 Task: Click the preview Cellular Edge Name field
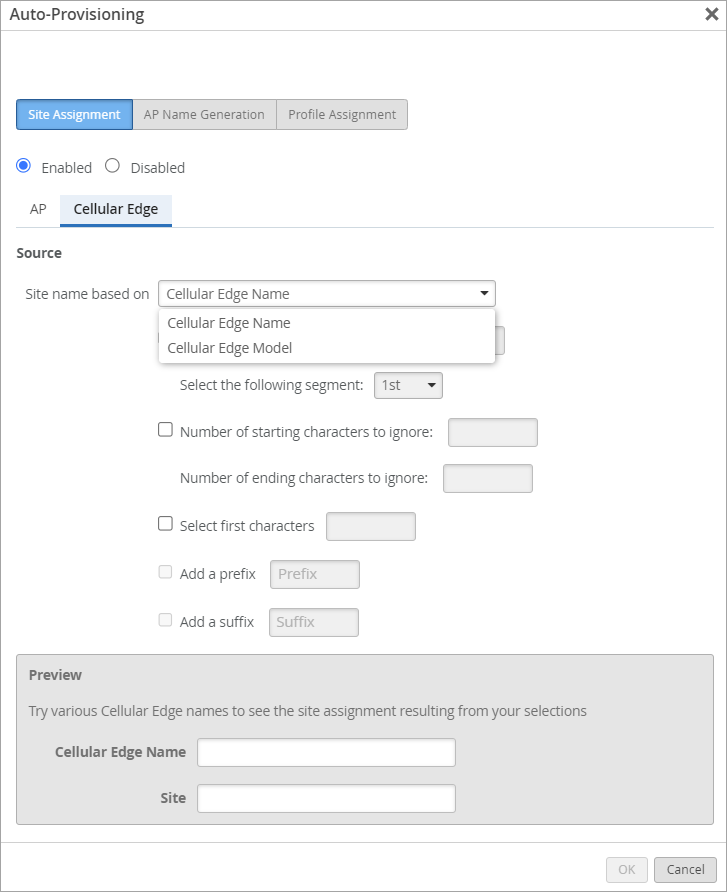pyautogui.click(x=326, y=752)
